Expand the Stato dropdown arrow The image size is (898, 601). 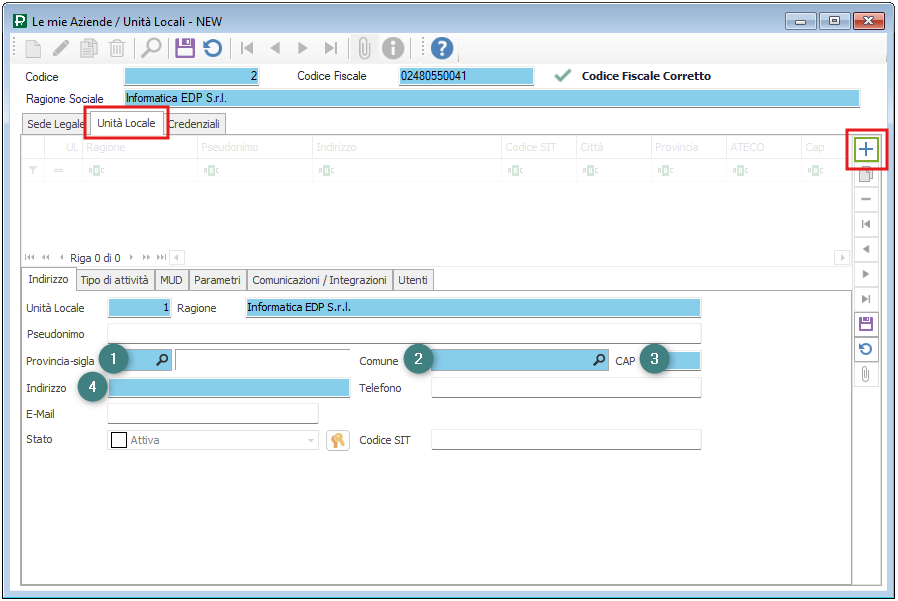click(311, 440)
